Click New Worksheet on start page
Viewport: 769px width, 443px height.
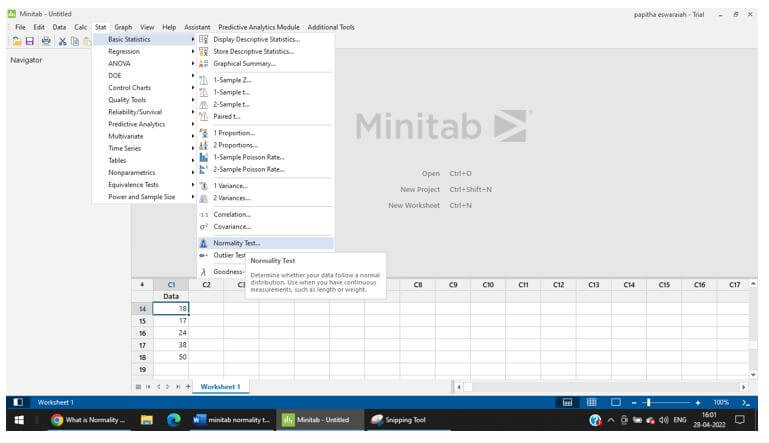pos(430,206)
